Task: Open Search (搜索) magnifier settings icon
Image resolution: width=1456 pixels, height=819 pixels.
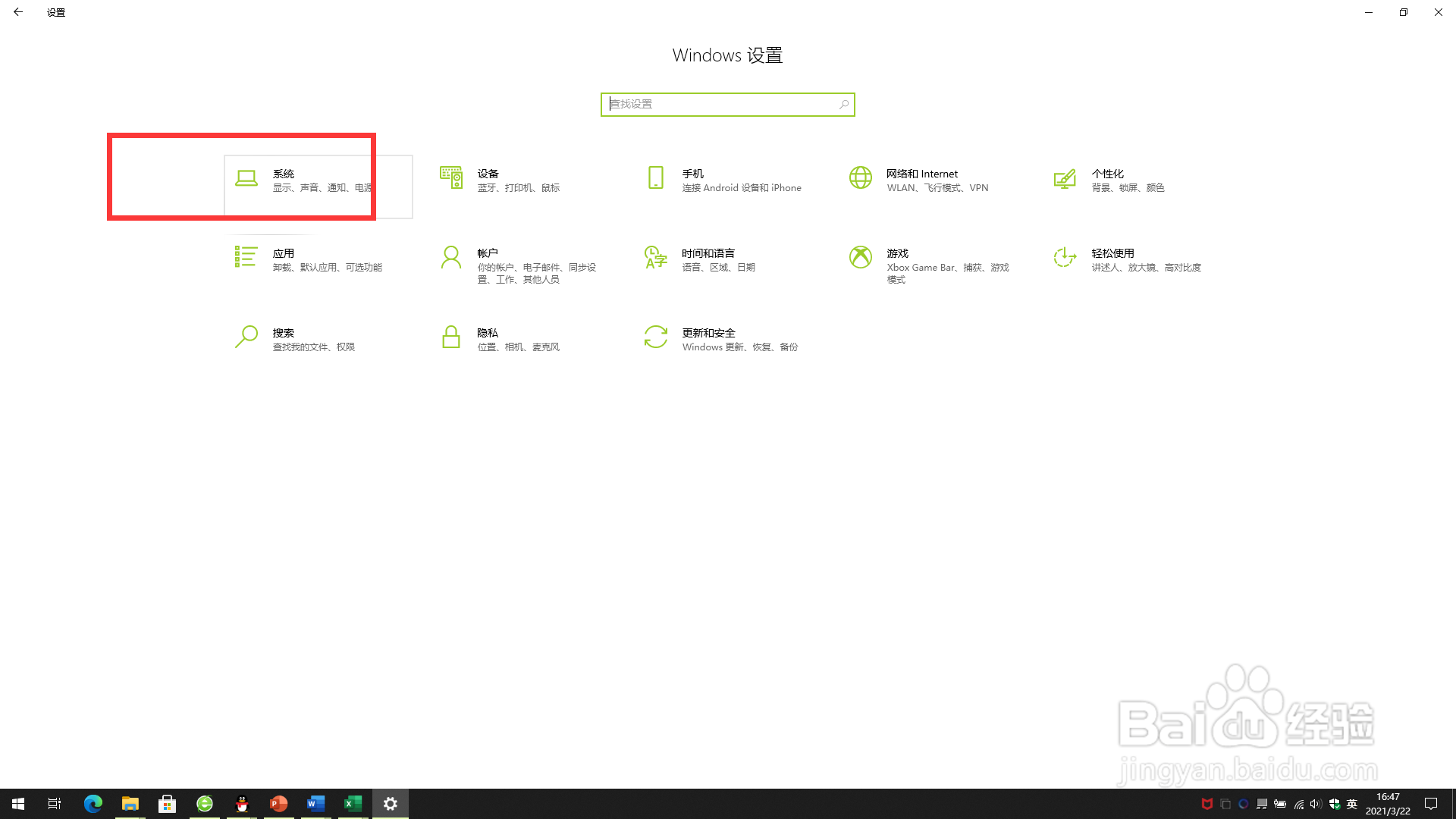Action: pos(246,337)
